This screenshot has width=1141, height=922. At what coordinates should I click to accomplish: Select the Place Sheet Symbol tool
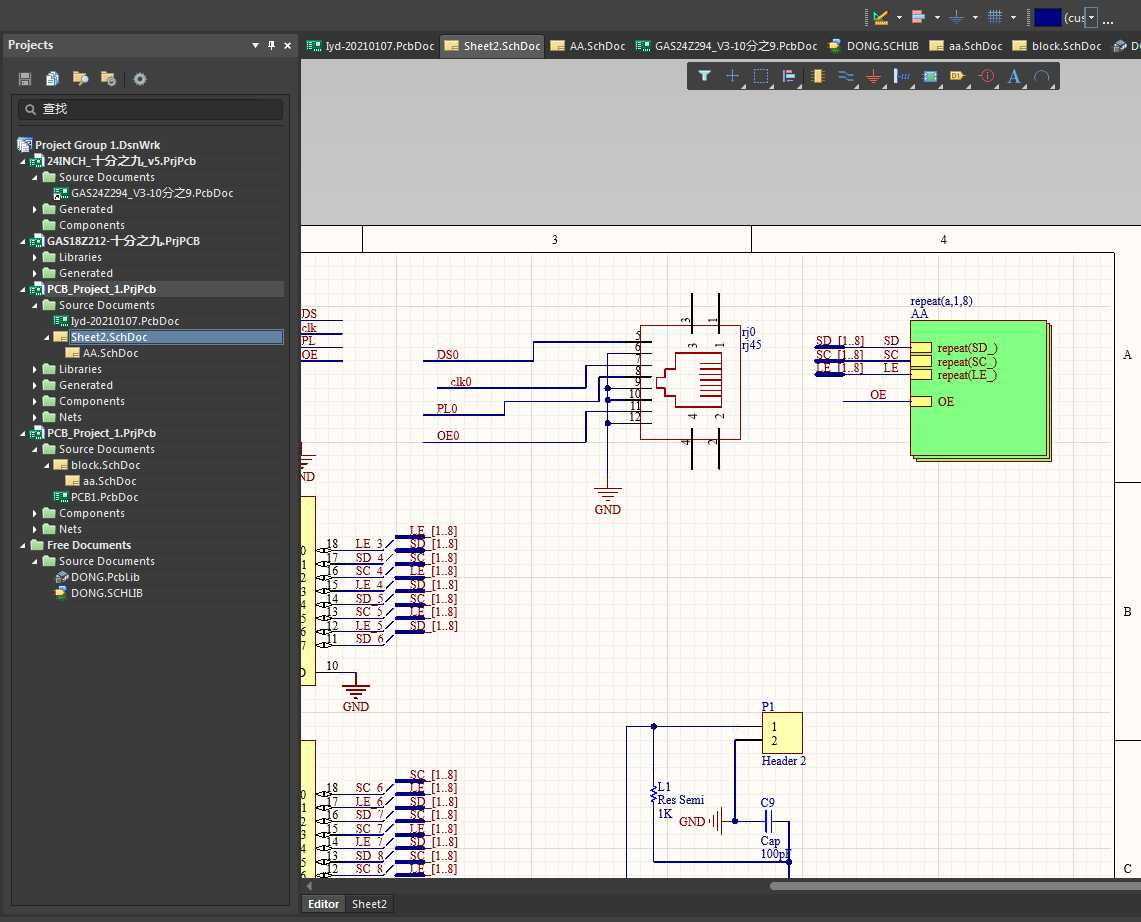pos(930,76)
